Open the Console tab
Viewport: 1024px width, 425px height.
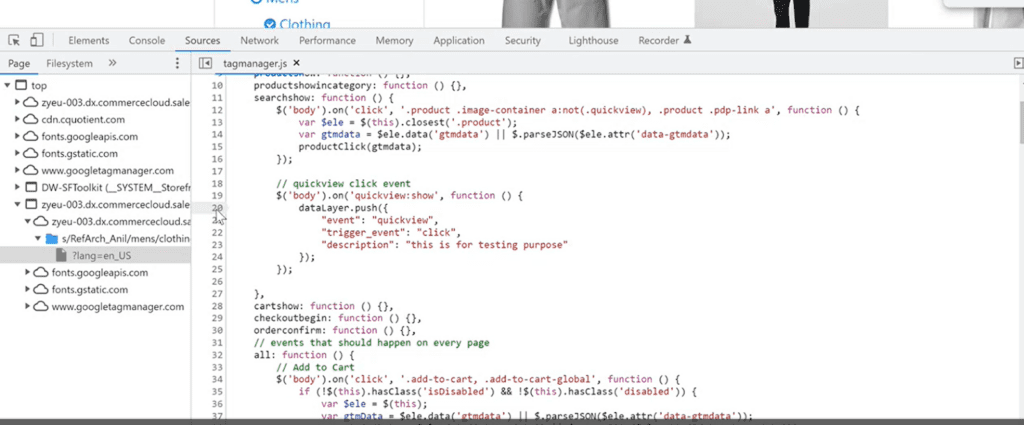tap(147, 41)
